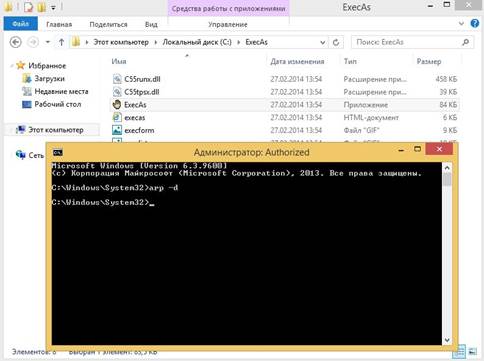Click the command prompt scrollbar thumb

coord(447,180)
